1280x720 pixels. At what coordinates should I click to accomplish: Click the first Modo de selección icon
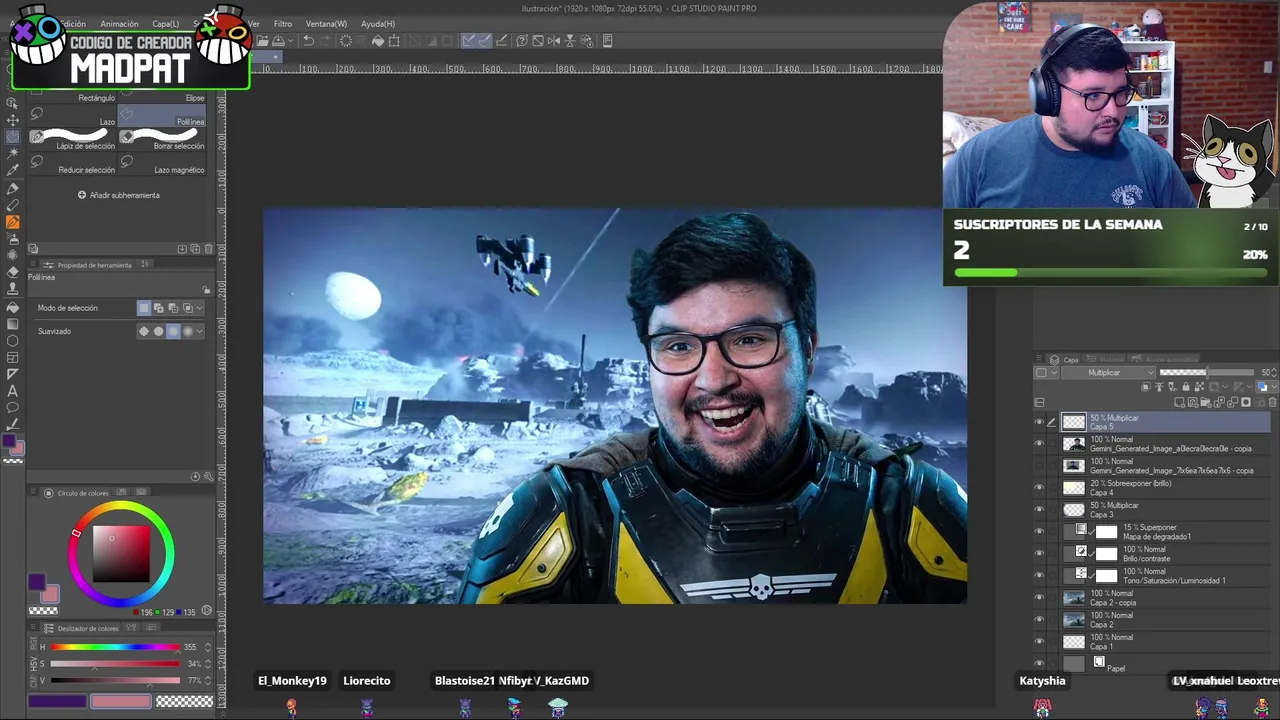click(x=144, y=308)
